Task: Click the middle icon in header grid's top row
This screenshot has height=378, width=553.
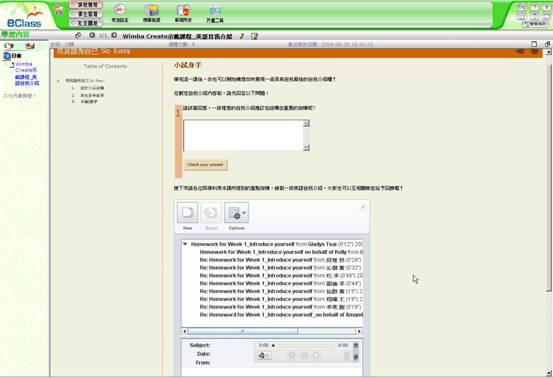Action: (x=535, y=7)
